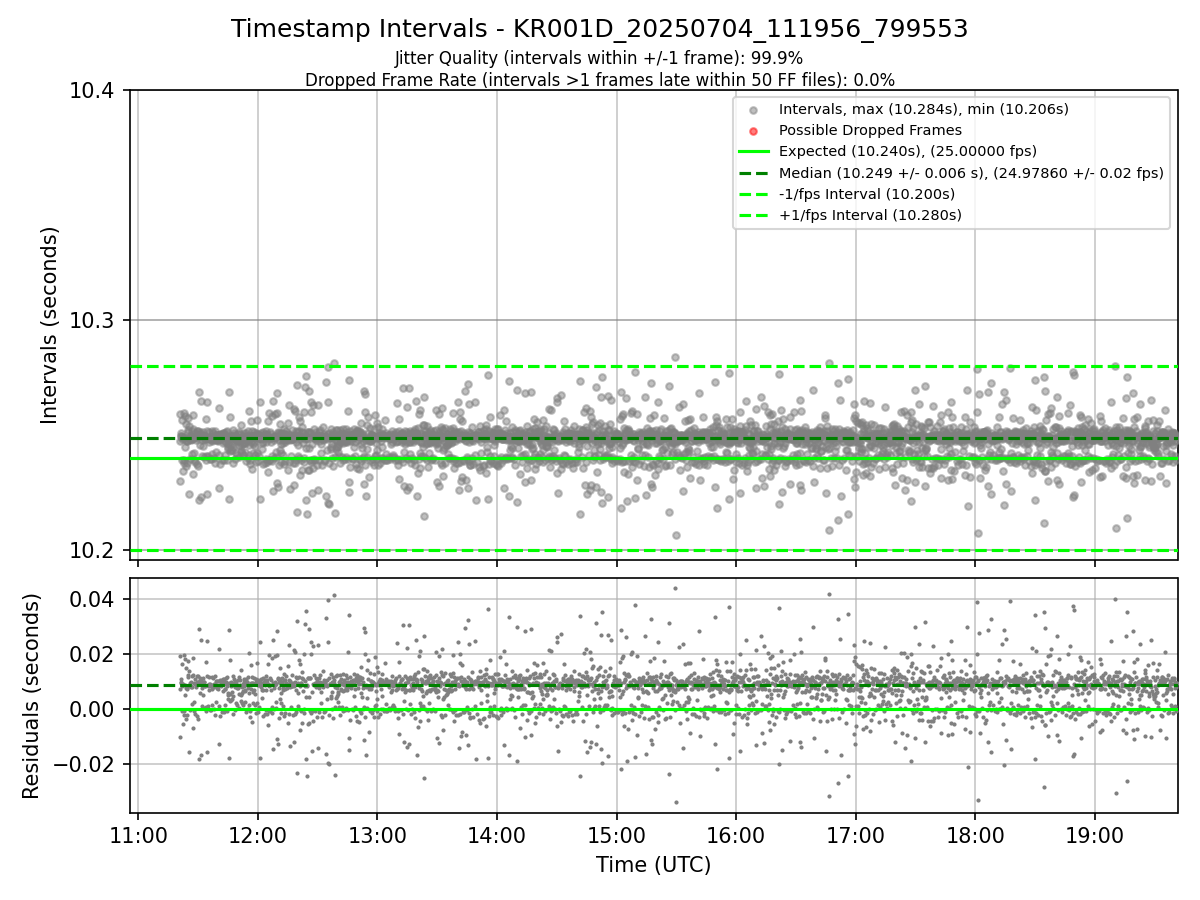Click the 17:00 time tick label

pyautogui.click(x=855, y=834)
